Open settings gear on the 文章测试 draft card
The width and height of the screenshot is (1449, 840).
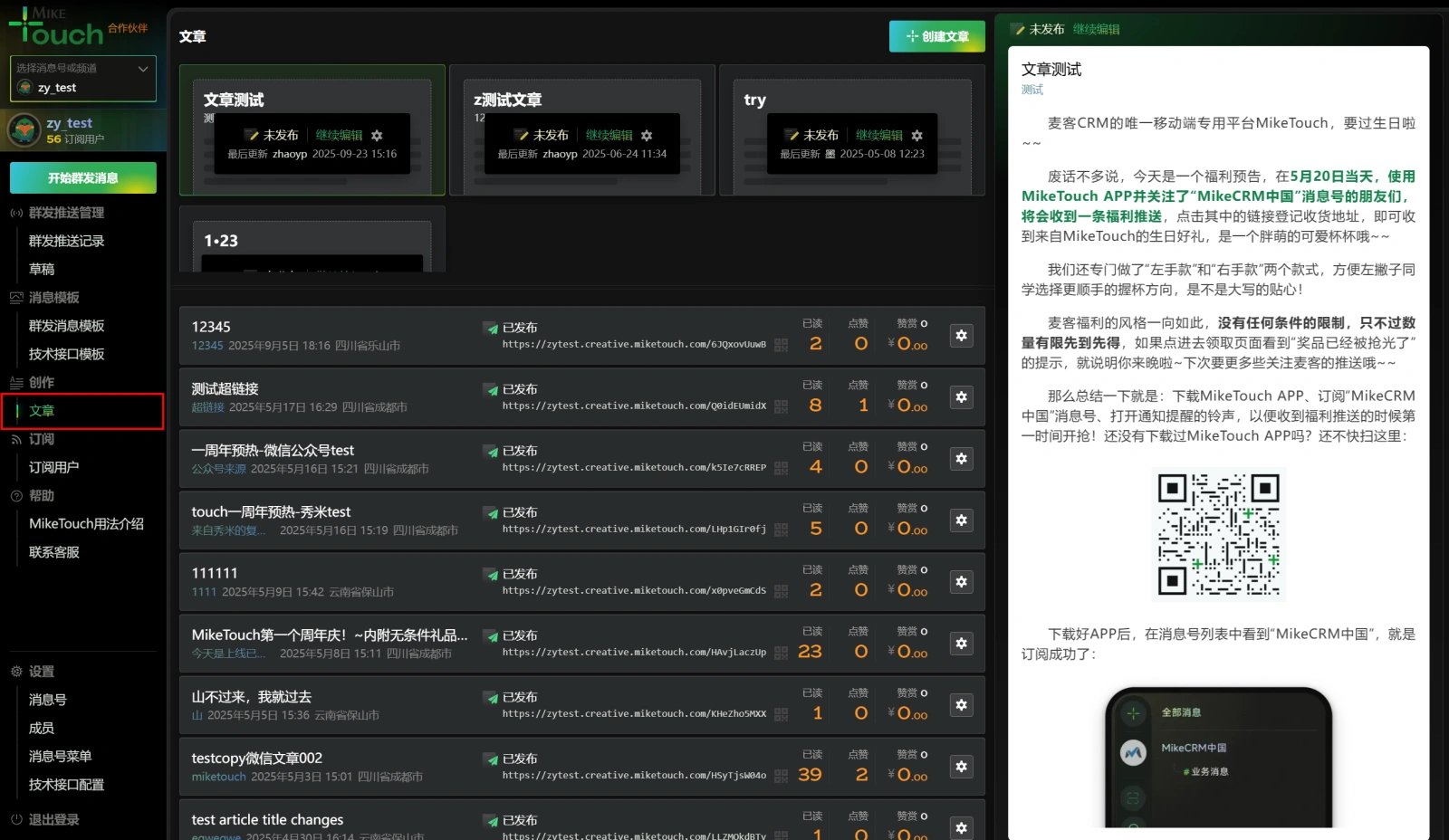(x=377, y=136)
